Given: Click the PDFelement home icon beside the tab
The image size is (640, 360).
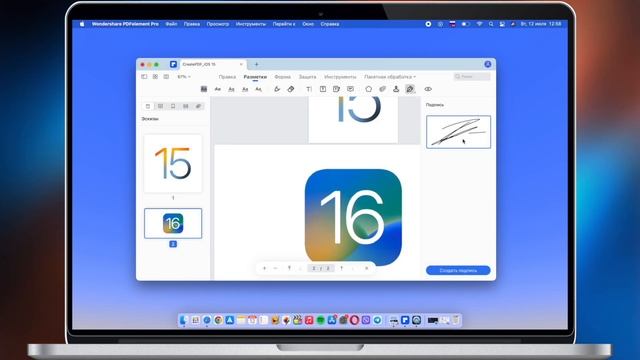Looking at the screenshot, I should [x=173, y=64].
